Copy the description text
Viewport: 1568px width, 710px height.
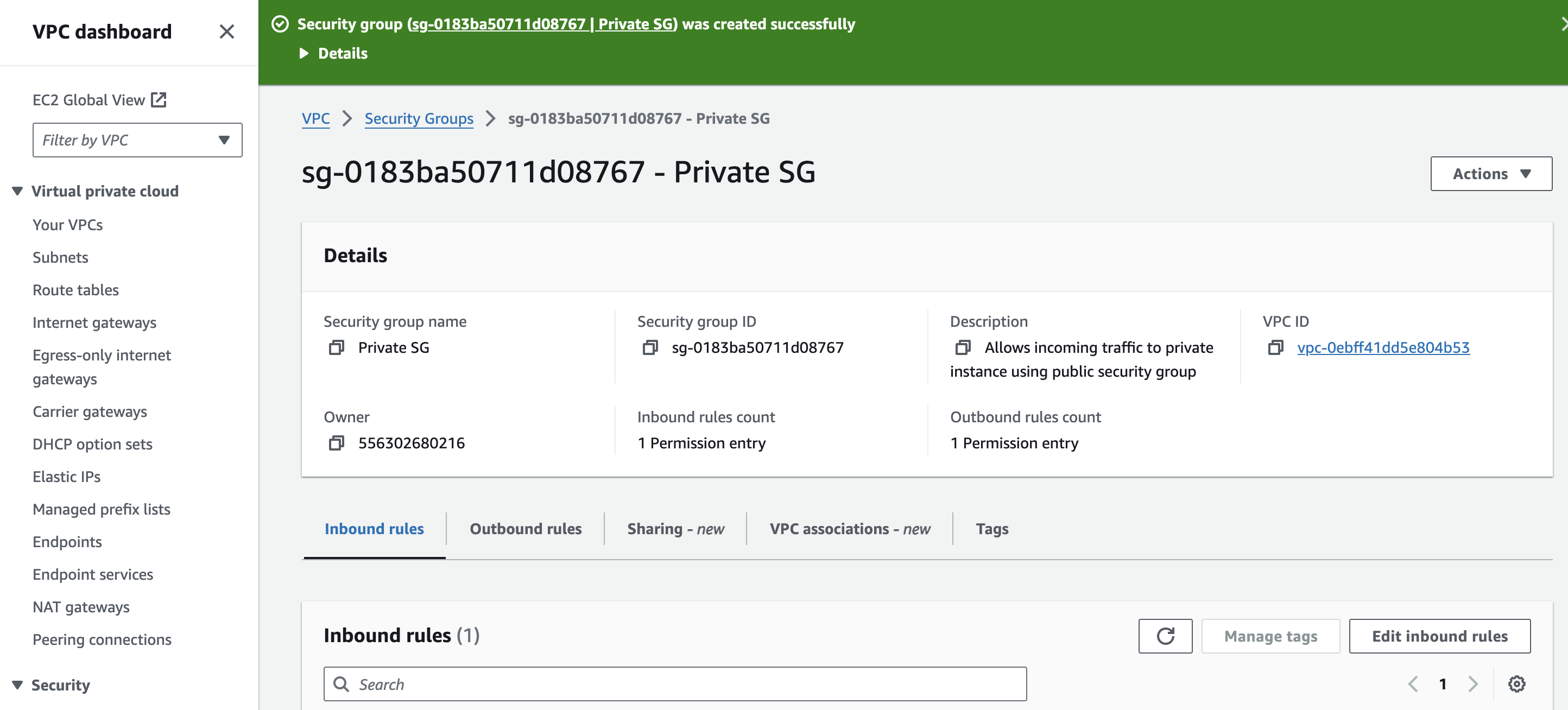962,347
